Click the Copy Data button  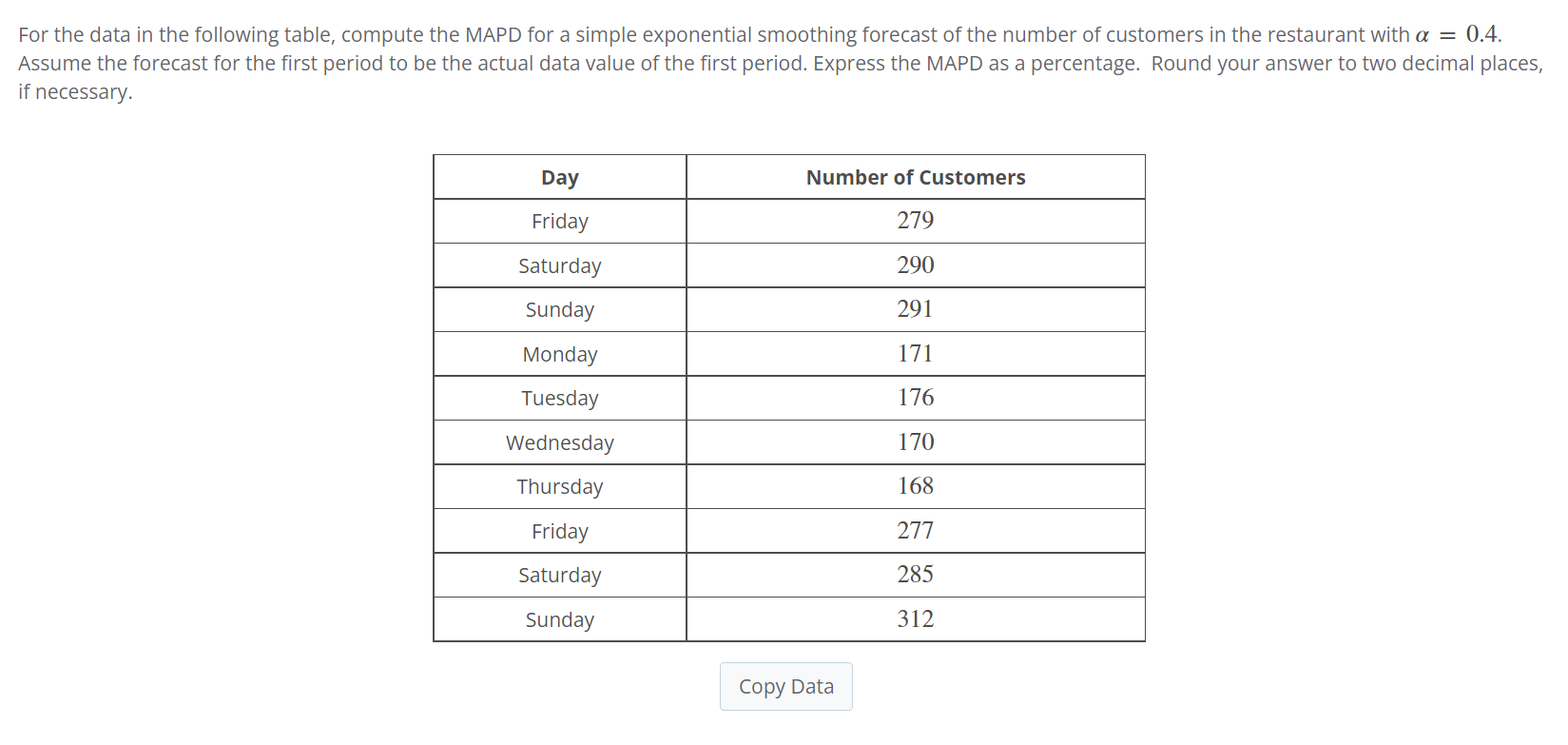[x=785, y=686]
